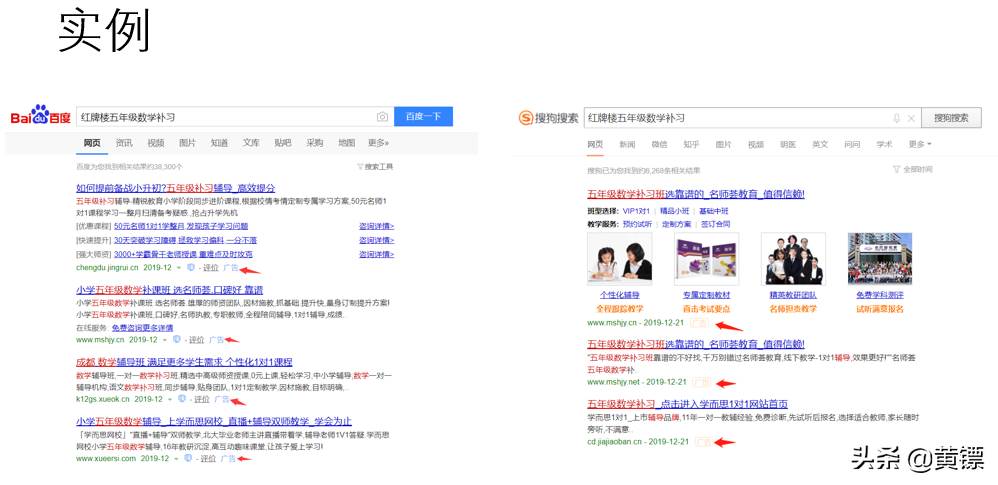Click 评价 in Baidu www.mshjy.cn row
This screenshot has height=485, width=998.
click(196, 340)
